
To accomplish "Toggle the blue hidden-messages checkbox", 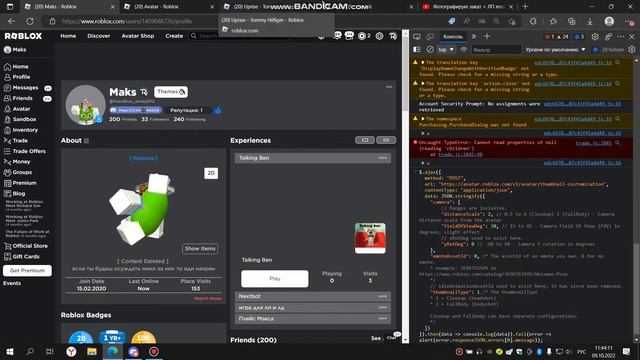I will pyautogui.click(x=595, y=49).
